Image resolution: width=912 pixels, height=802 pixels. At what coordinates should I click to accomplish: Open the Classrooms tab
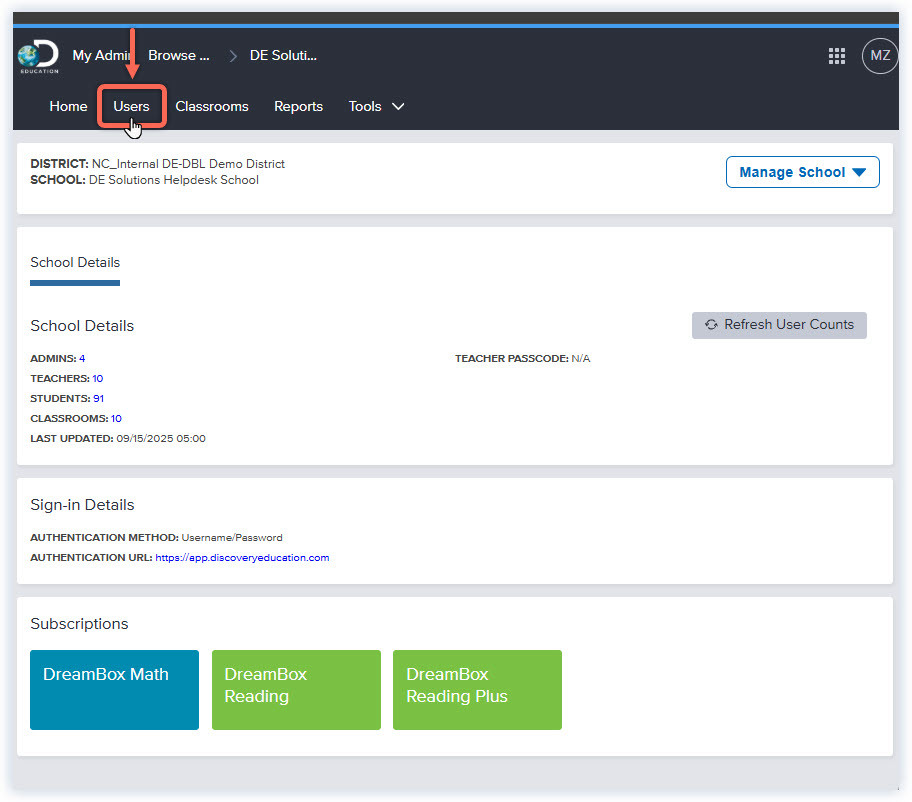[x=212, y=106]
